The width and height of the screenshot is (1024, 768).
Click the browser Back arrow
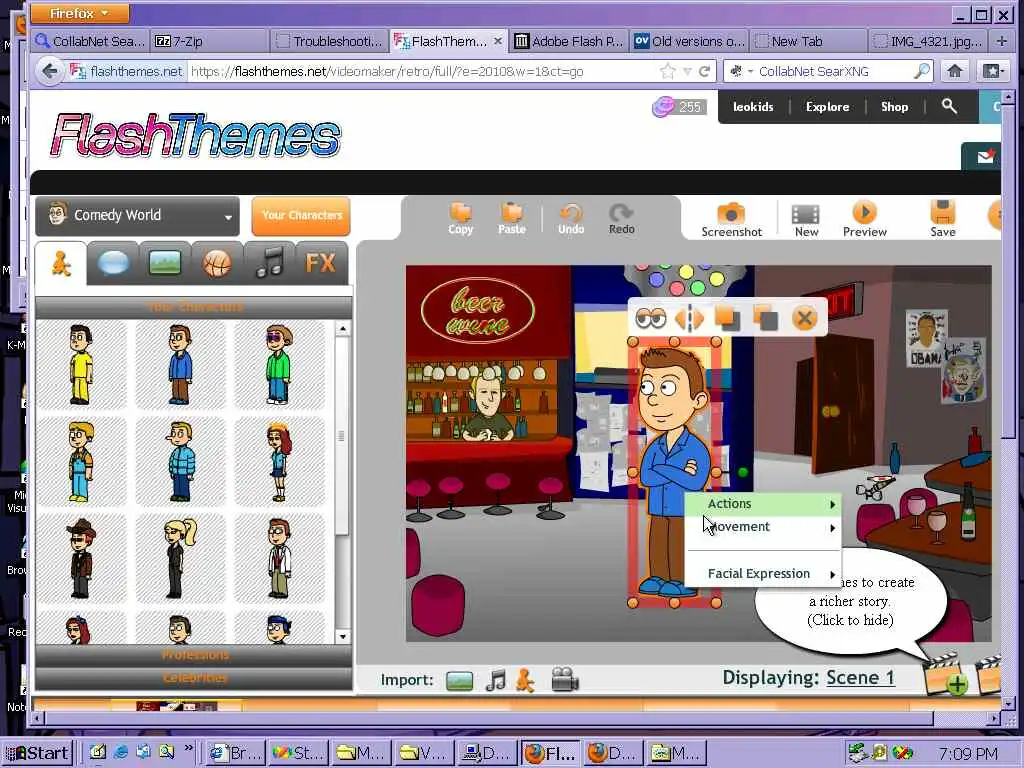pos(50,71)
